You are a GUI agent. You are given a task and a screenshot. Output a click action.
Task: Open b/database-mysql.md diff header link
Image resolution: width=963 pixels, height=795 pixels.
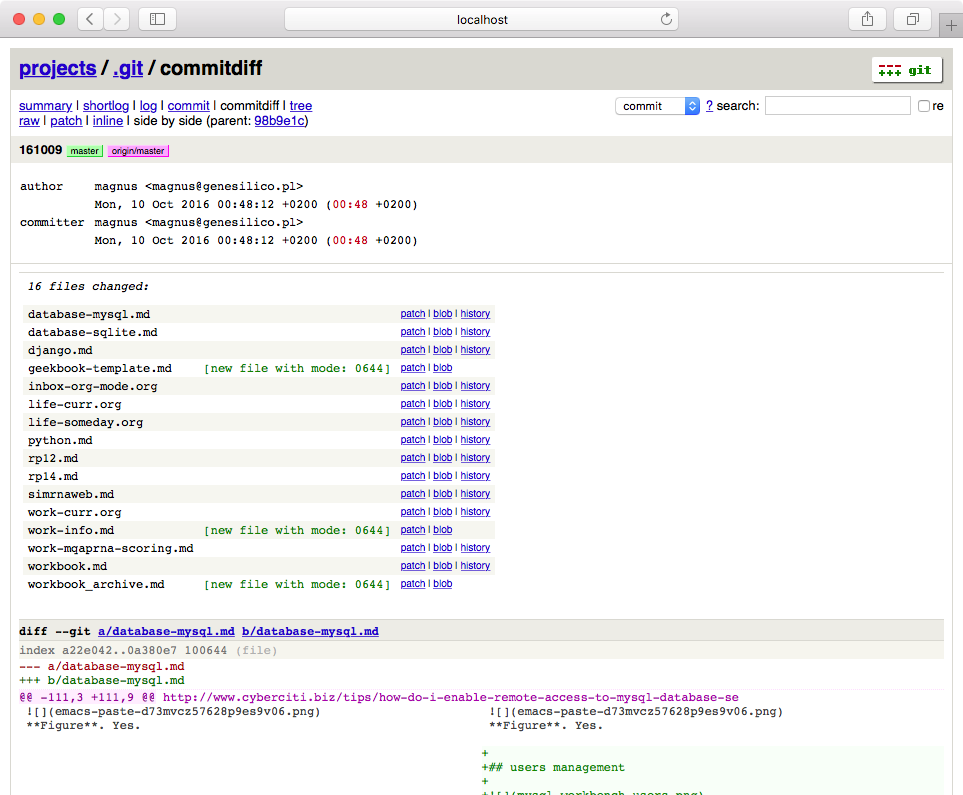pos(310,632)
